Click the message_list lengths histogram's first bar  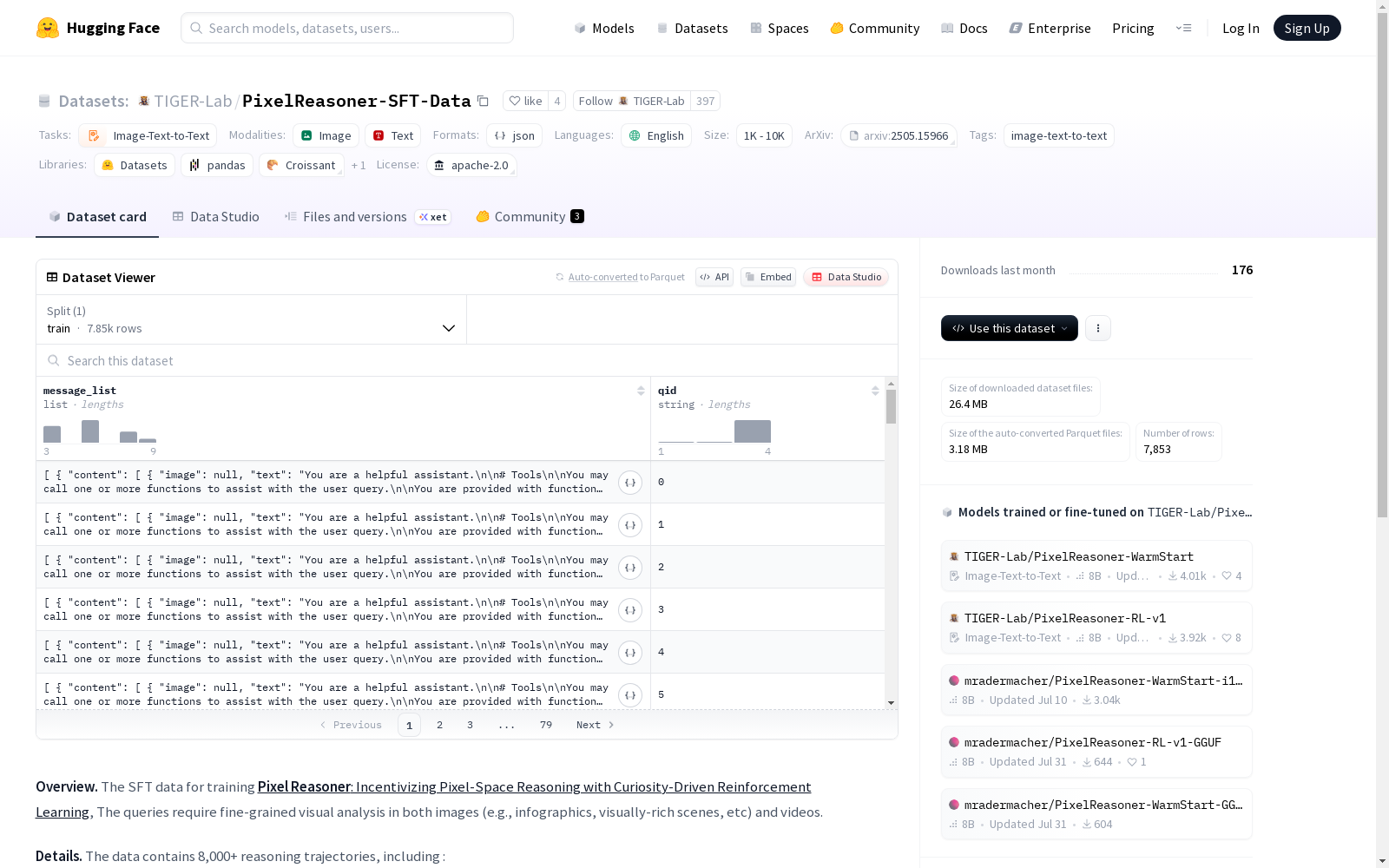[x=52, y=435]
